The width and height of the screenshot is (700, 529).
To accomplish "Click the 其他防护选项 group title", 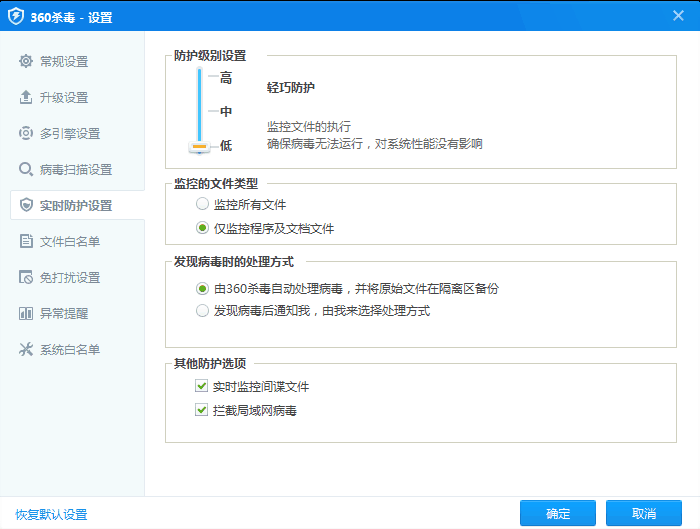I will point(210,363).
